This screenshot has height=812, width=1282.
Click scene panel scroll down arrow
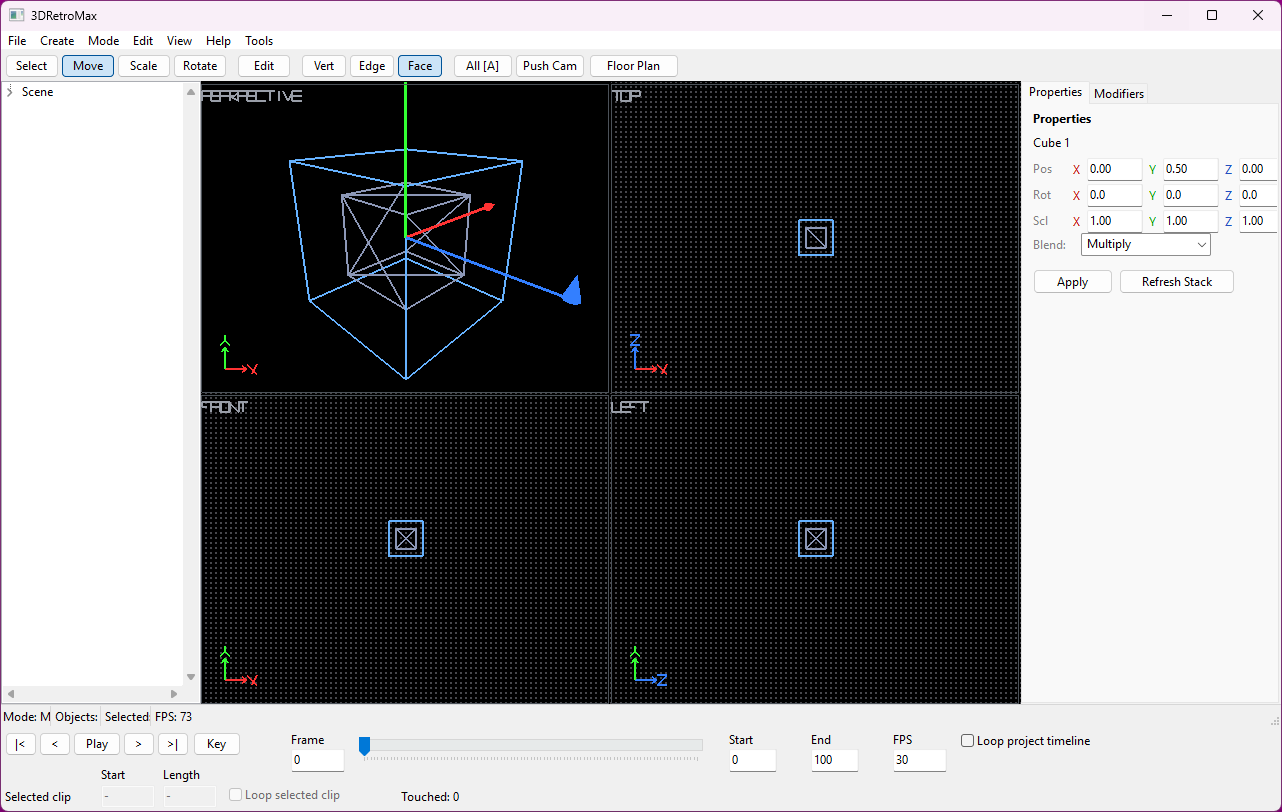click(x=191, y=677)
